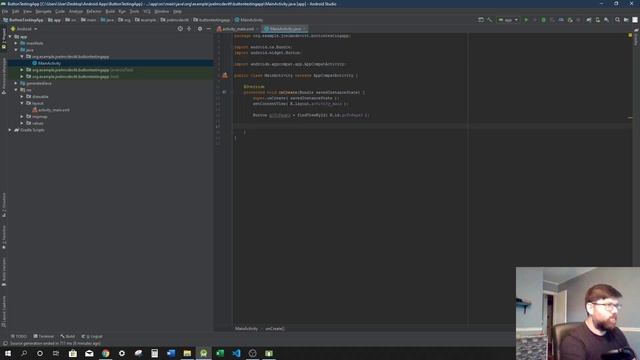The height and width of the screenshot is (360, 640).
Task: Open Visual Studio Code from the taskbar
Action: point(236,353)
